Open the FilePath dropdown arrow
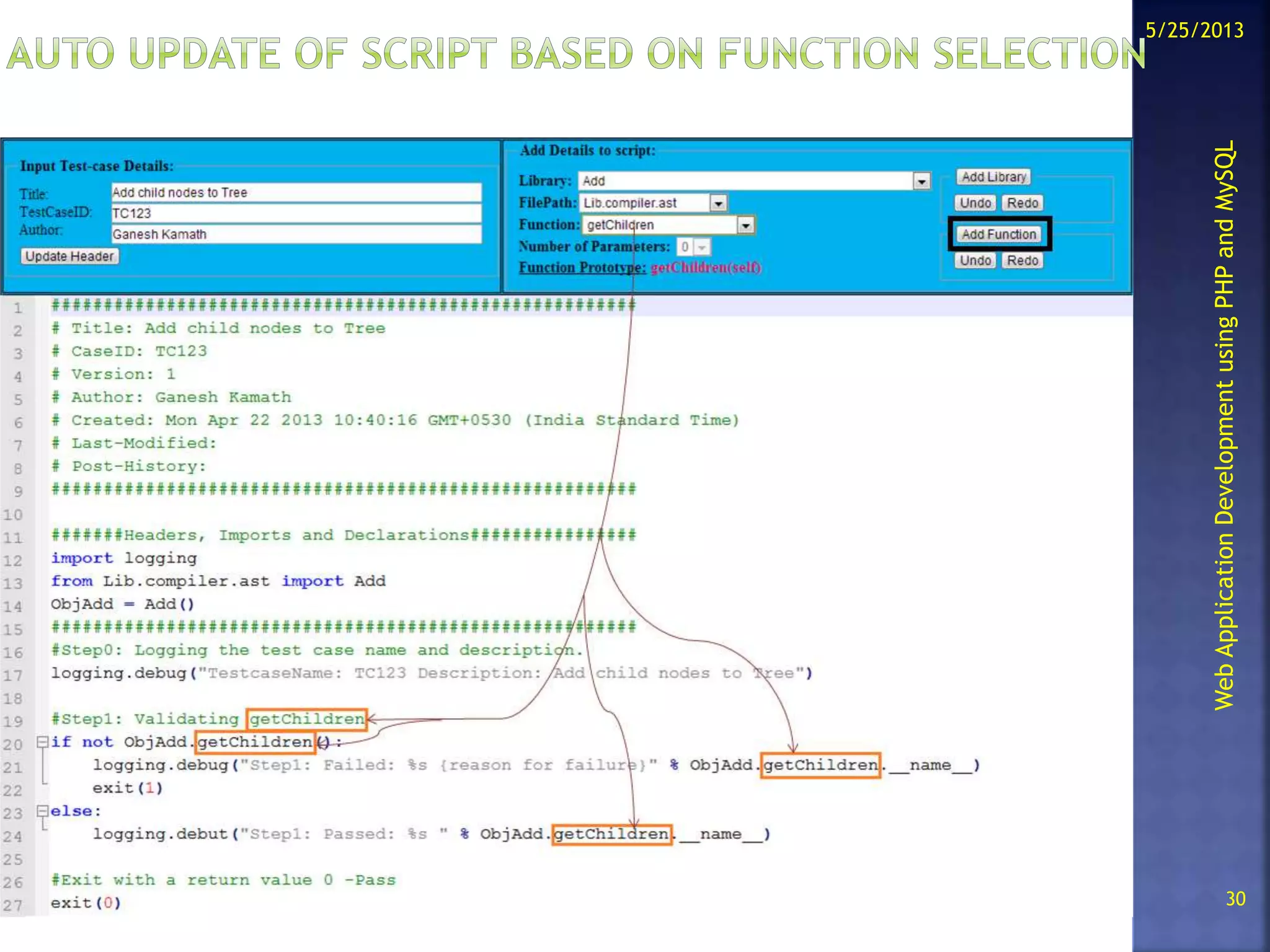 [718, 203]
